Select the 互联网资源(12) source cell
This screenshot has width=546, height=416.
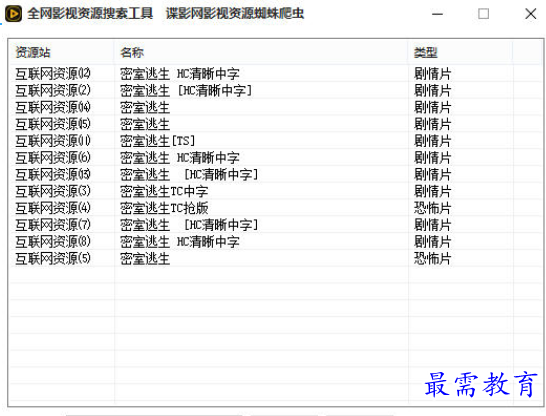tap(53, 74)
